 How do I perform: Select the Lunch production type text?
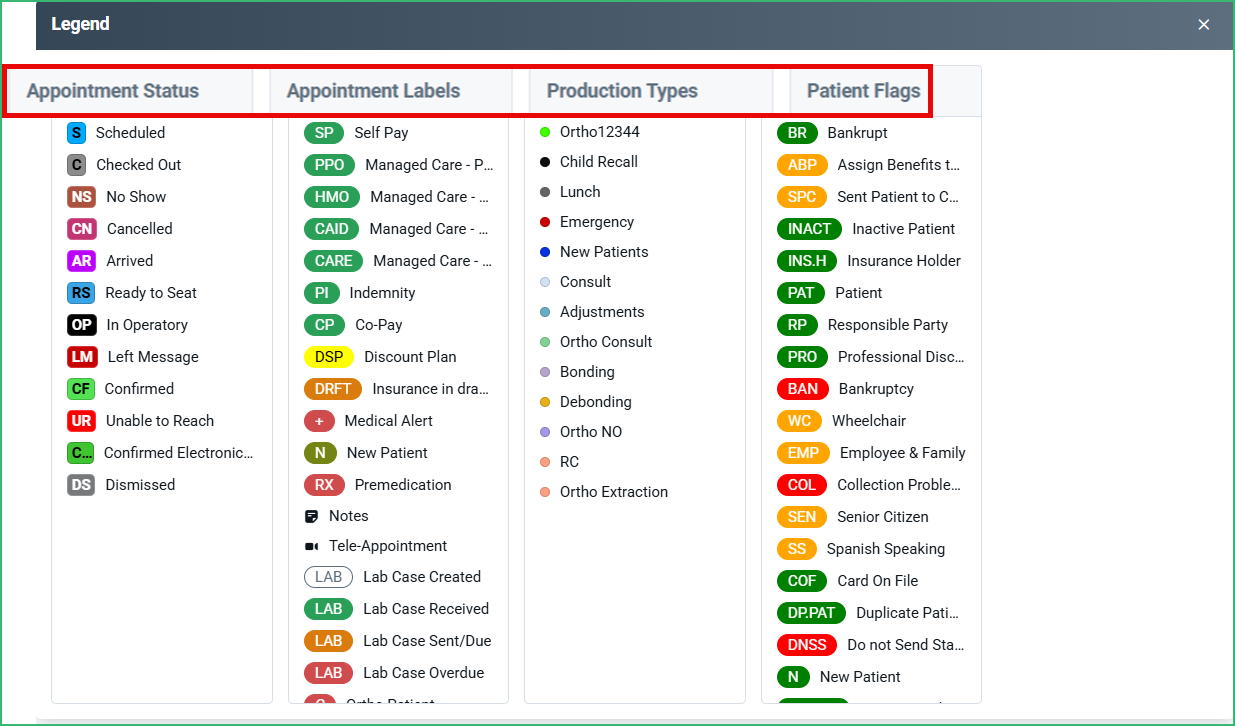pos(580,192)
